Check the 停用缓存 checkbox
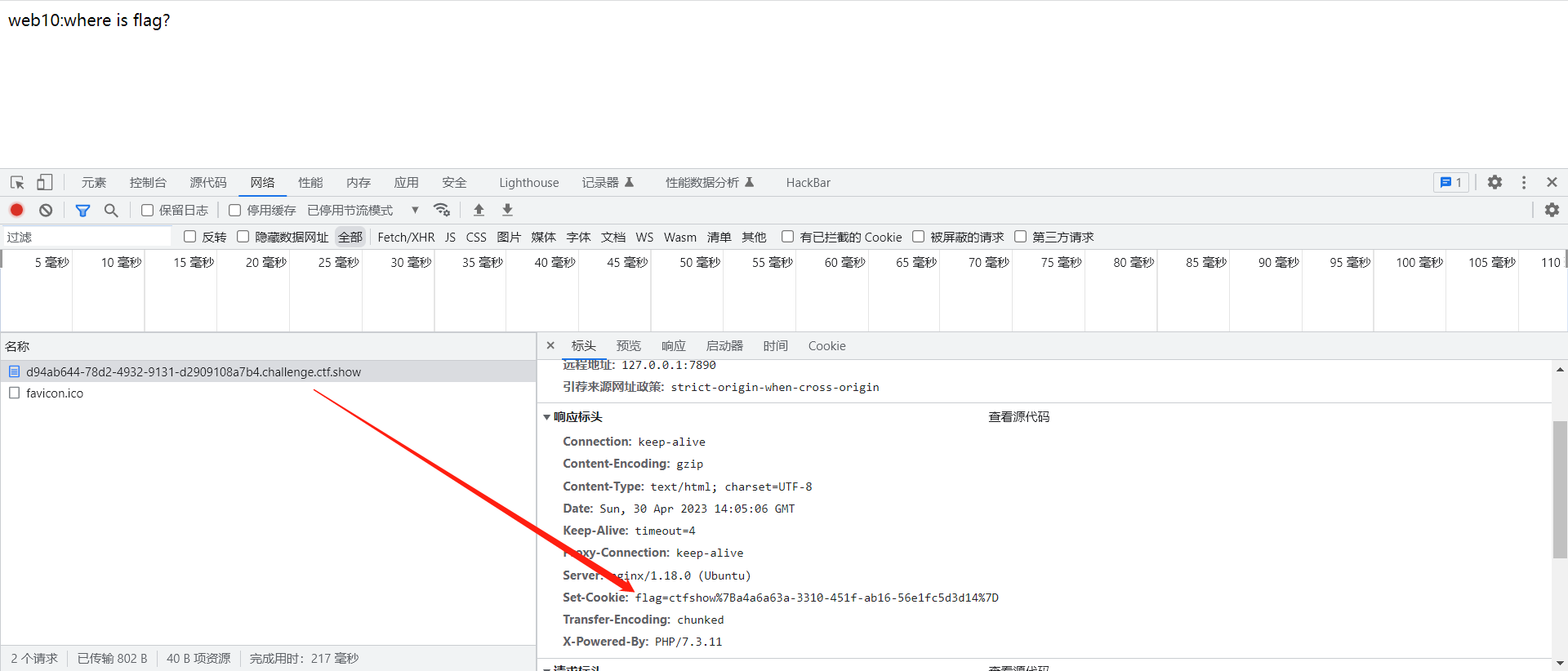This screenshot has height=671, width=1568. pos(235,211)
